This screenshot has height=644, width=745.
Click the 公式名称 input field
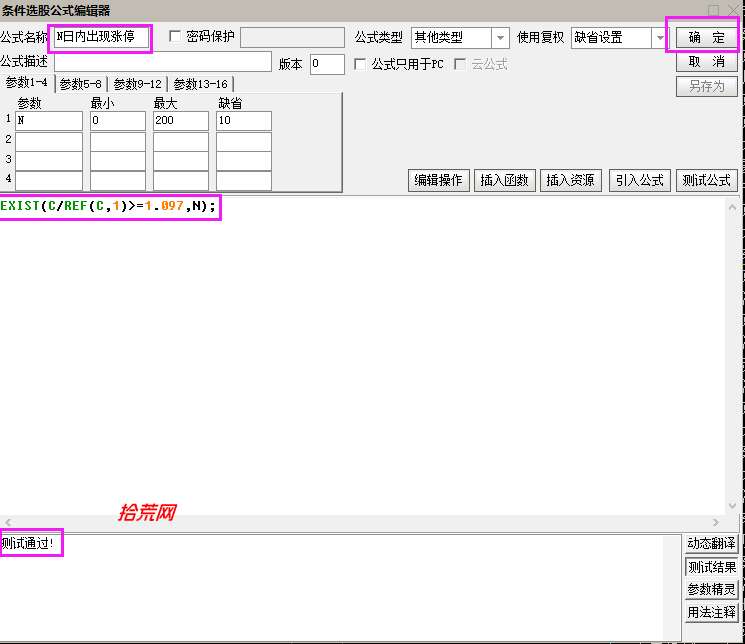[101, 37]
